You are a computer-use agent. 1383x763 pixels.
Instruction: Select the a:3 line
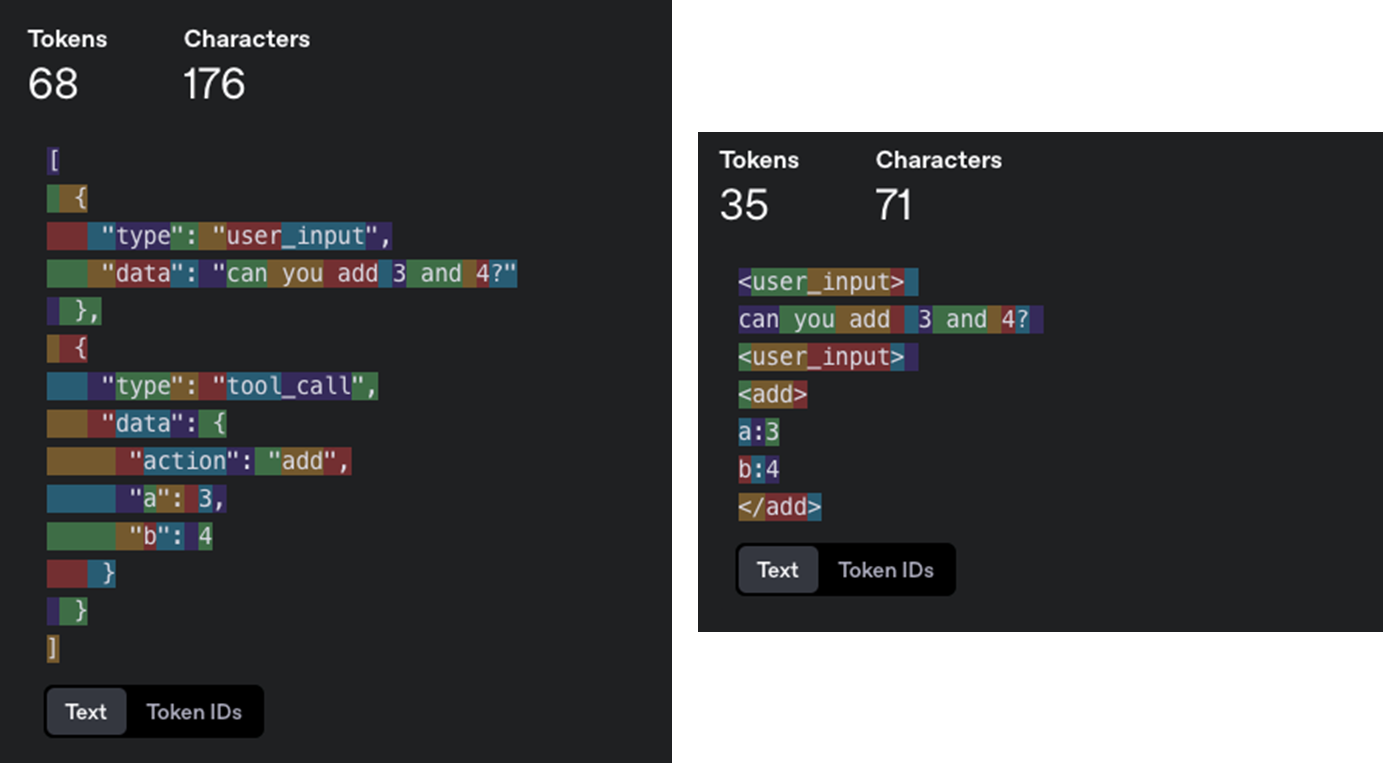point(759,432)
